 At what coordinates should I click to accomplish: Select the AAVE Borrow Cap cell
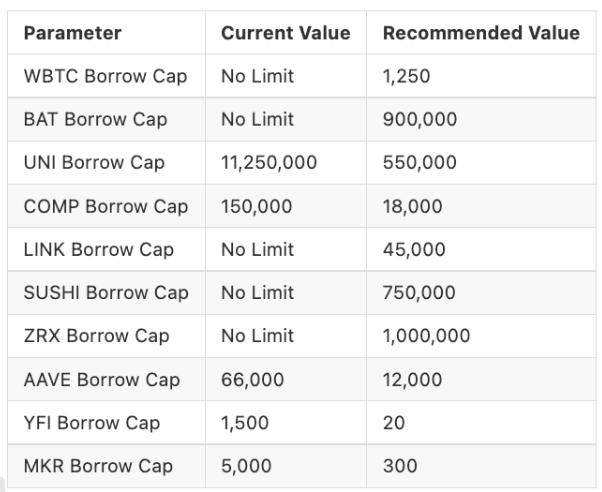tap(101, 379)
